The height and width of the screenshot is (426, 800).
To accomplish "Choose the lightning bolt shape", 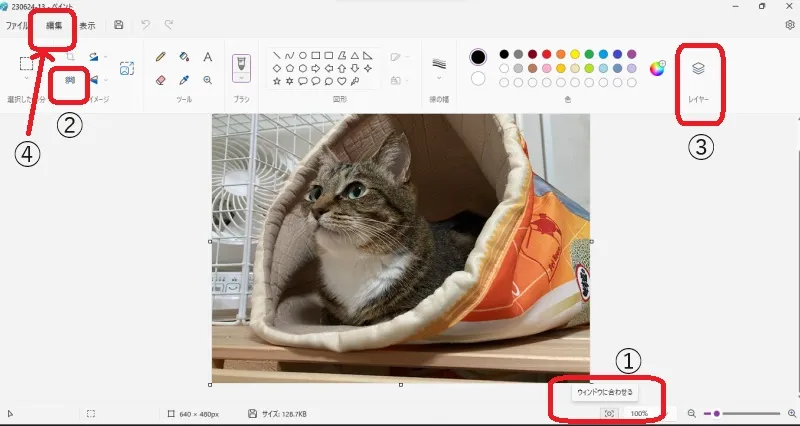I will point(355,81).
